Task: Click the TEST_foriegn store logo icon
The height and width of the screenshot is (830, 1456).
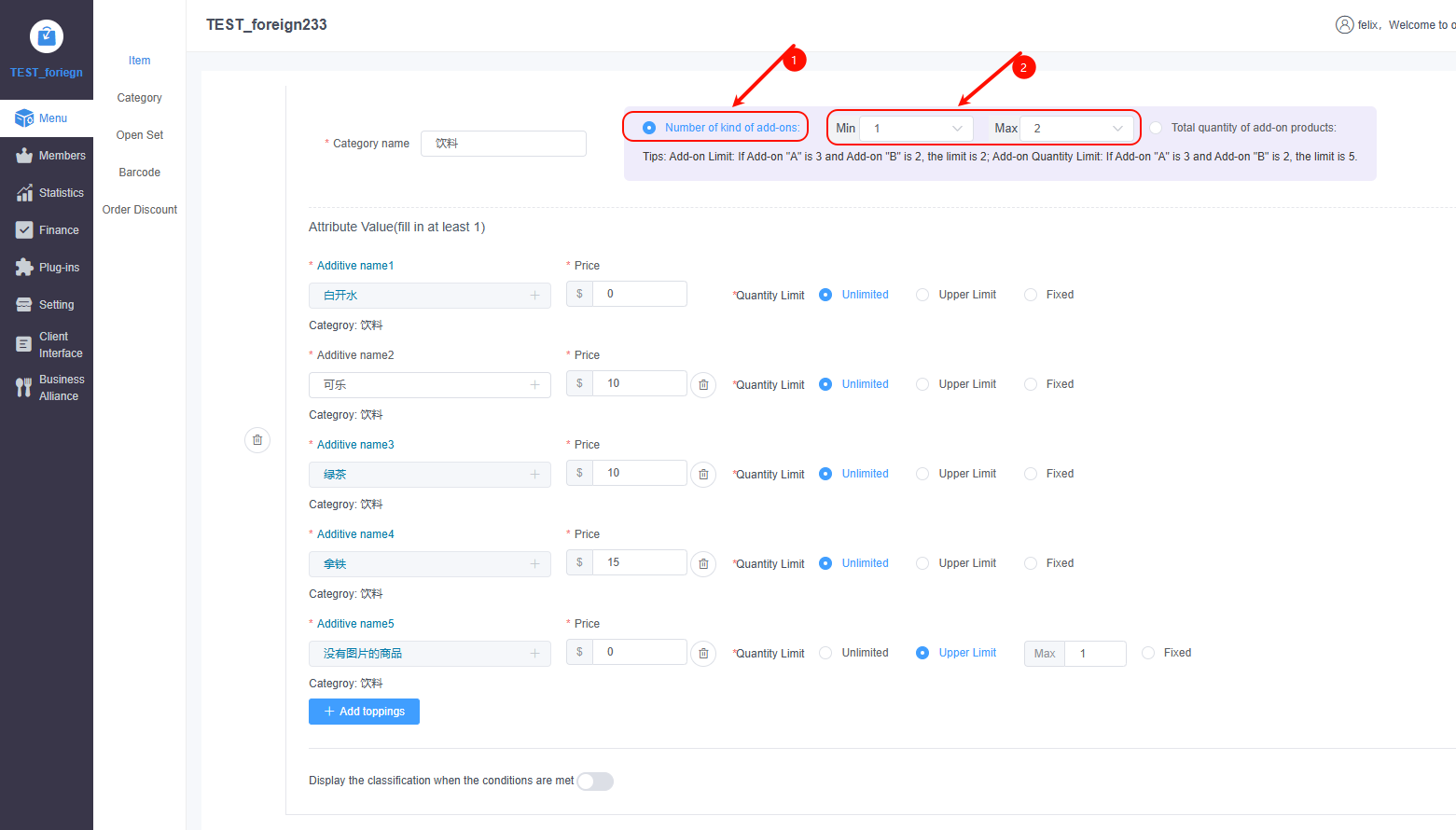Action: pyautogui.click(x=47, y=36)
